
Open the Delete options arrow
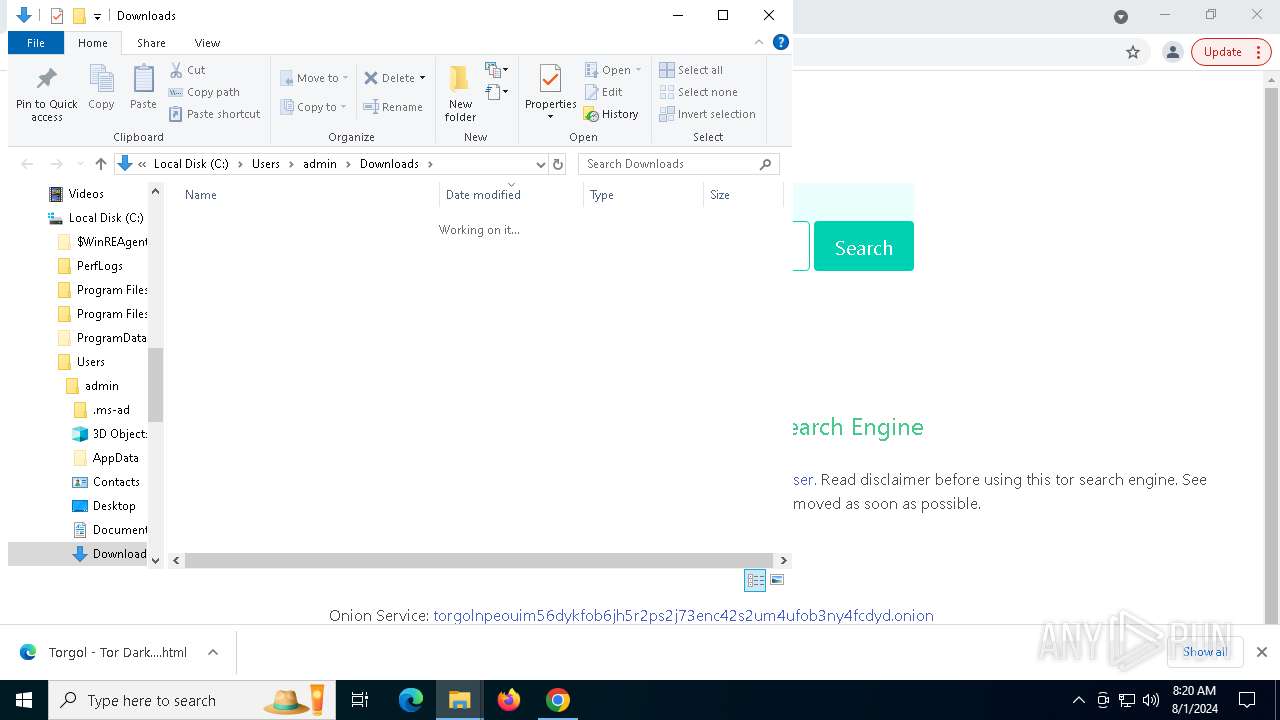click(x=422, y=78)
